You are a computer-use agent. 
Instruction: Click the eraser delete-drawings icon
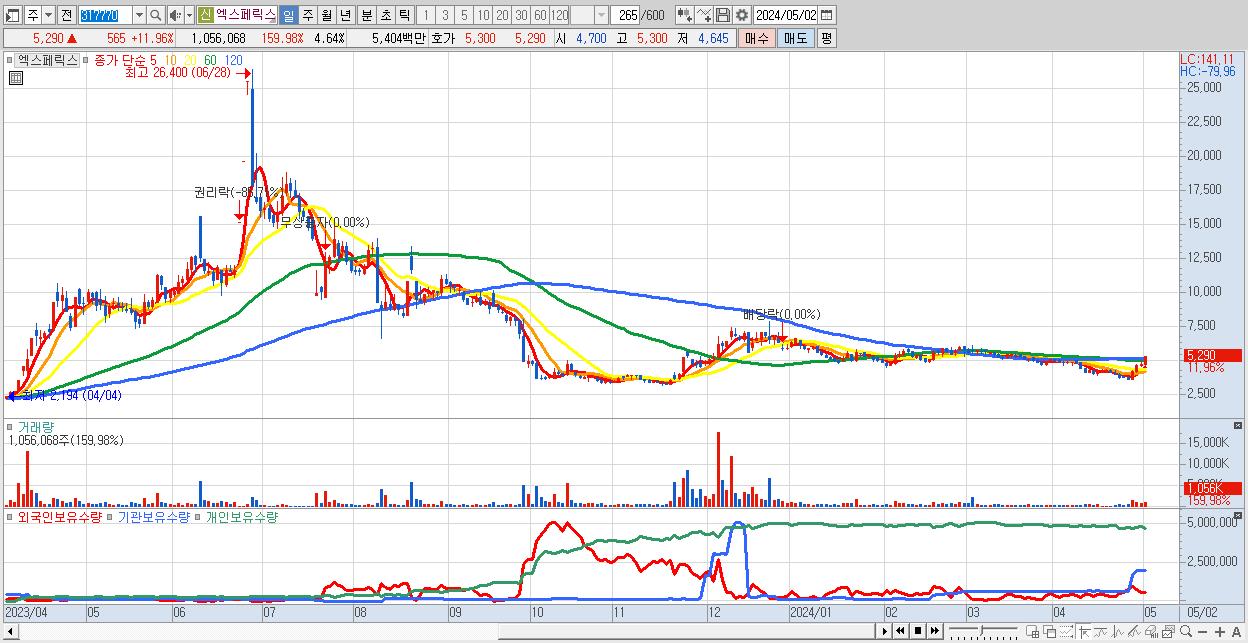point(1151,632)
